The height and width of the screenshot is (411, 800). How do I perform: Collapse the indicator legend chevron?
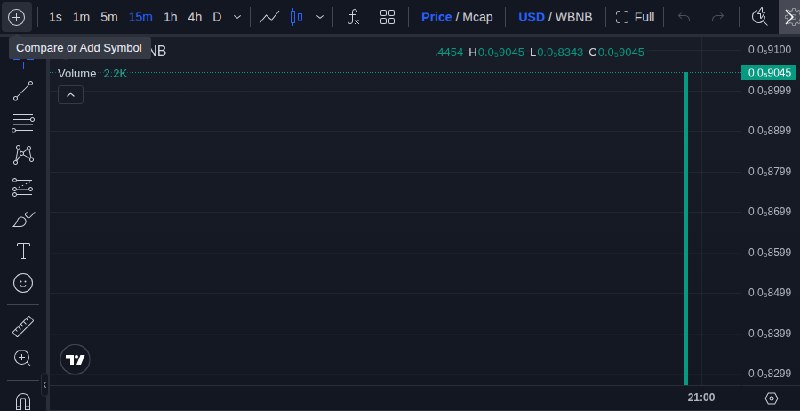point(71,95)
